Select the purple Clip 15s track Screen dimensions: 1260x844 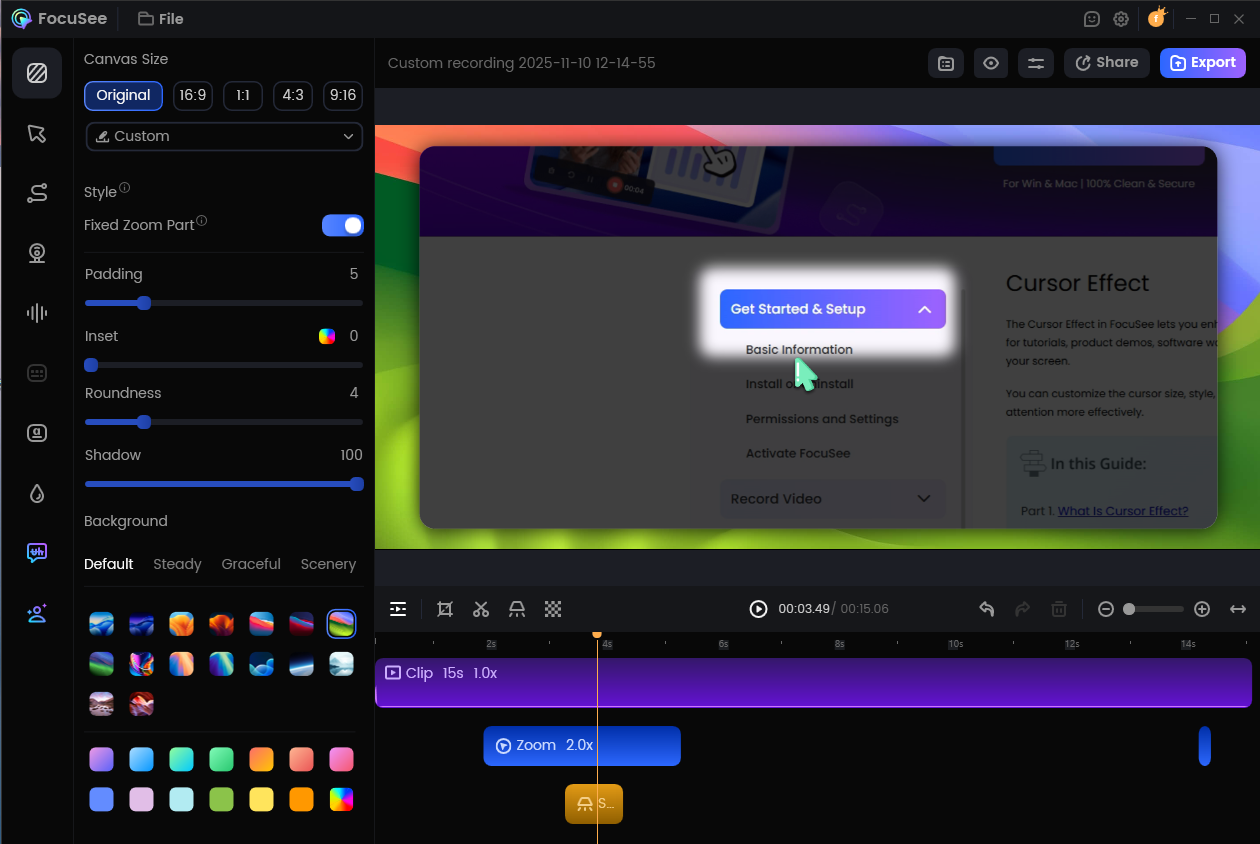click(x=813, y=682)
